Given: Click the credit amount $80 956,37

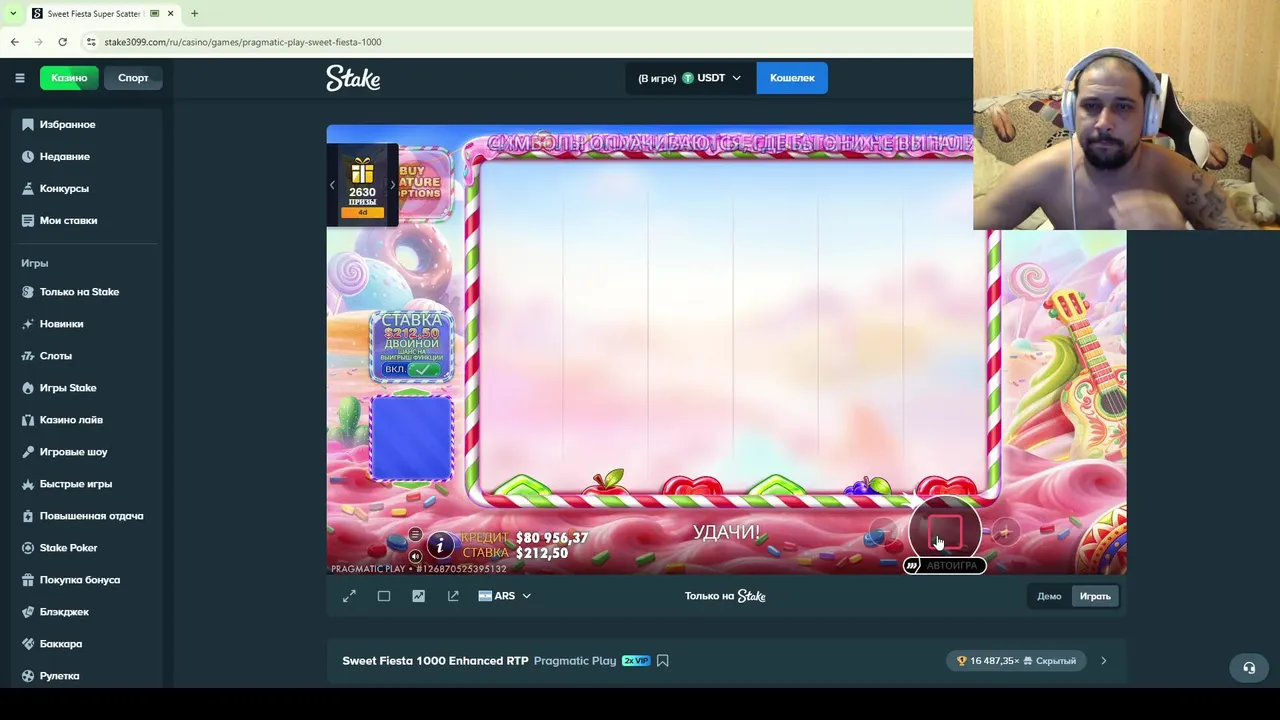Looking at the screenshot, I should click(x=552, y=538).
